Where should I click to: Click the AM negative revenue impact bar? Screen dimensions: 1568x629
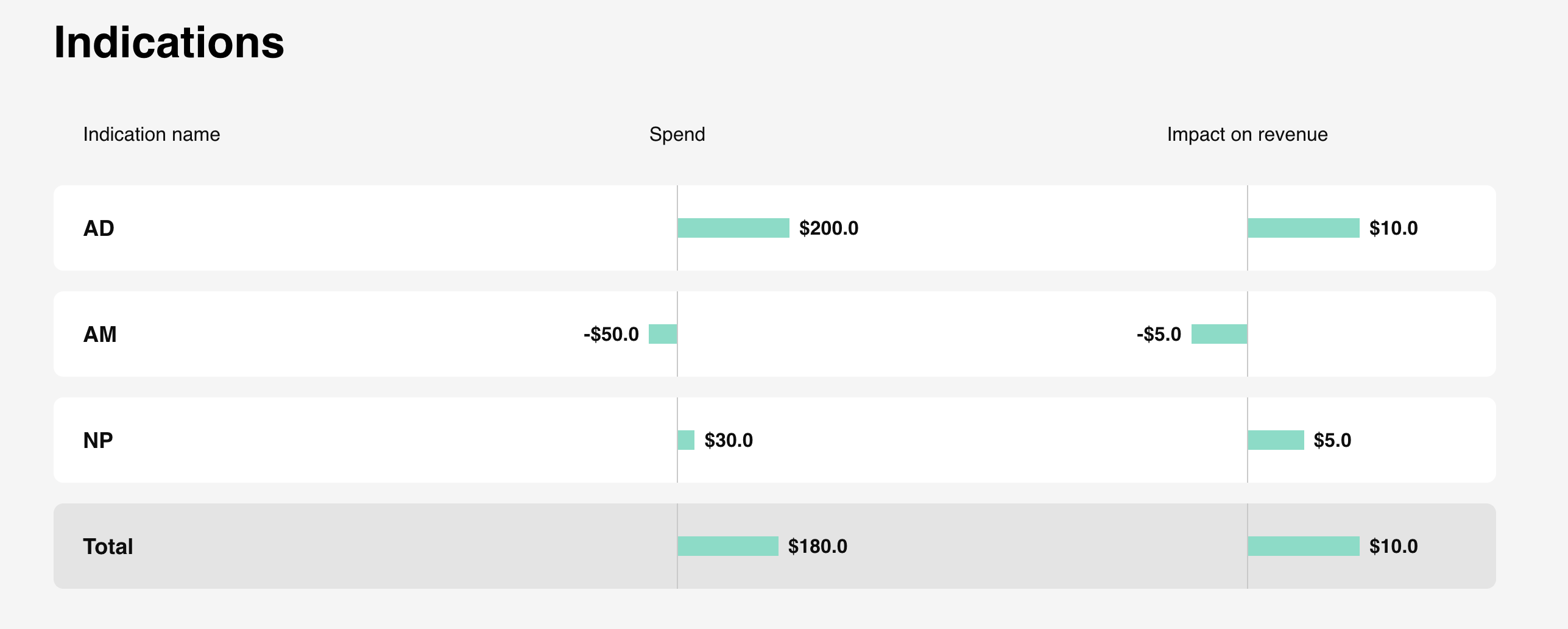(1219, 334)
